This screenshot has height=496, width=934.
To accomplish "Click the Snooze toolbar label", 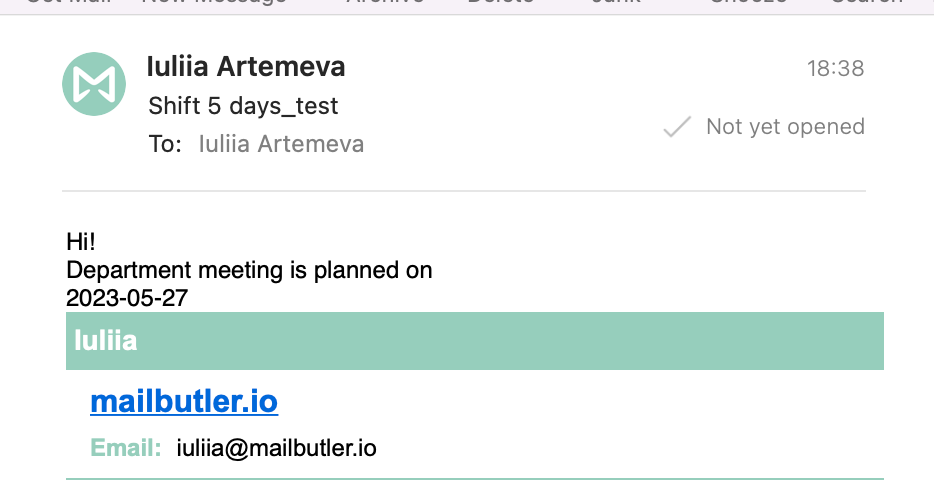I will pos(748,2).
